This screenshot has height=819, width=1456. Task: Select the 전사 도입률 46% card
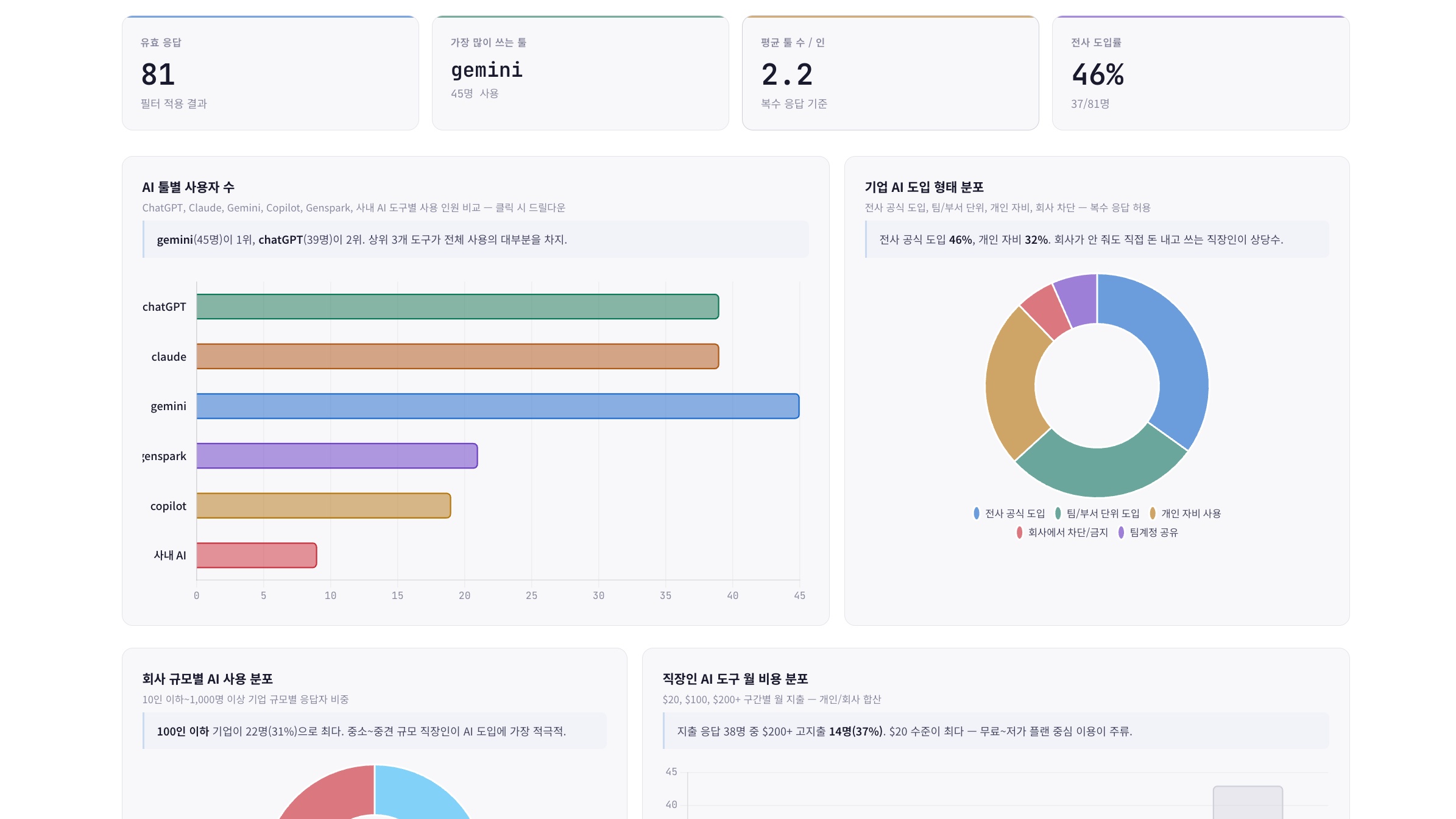[x=1201, y=73]
